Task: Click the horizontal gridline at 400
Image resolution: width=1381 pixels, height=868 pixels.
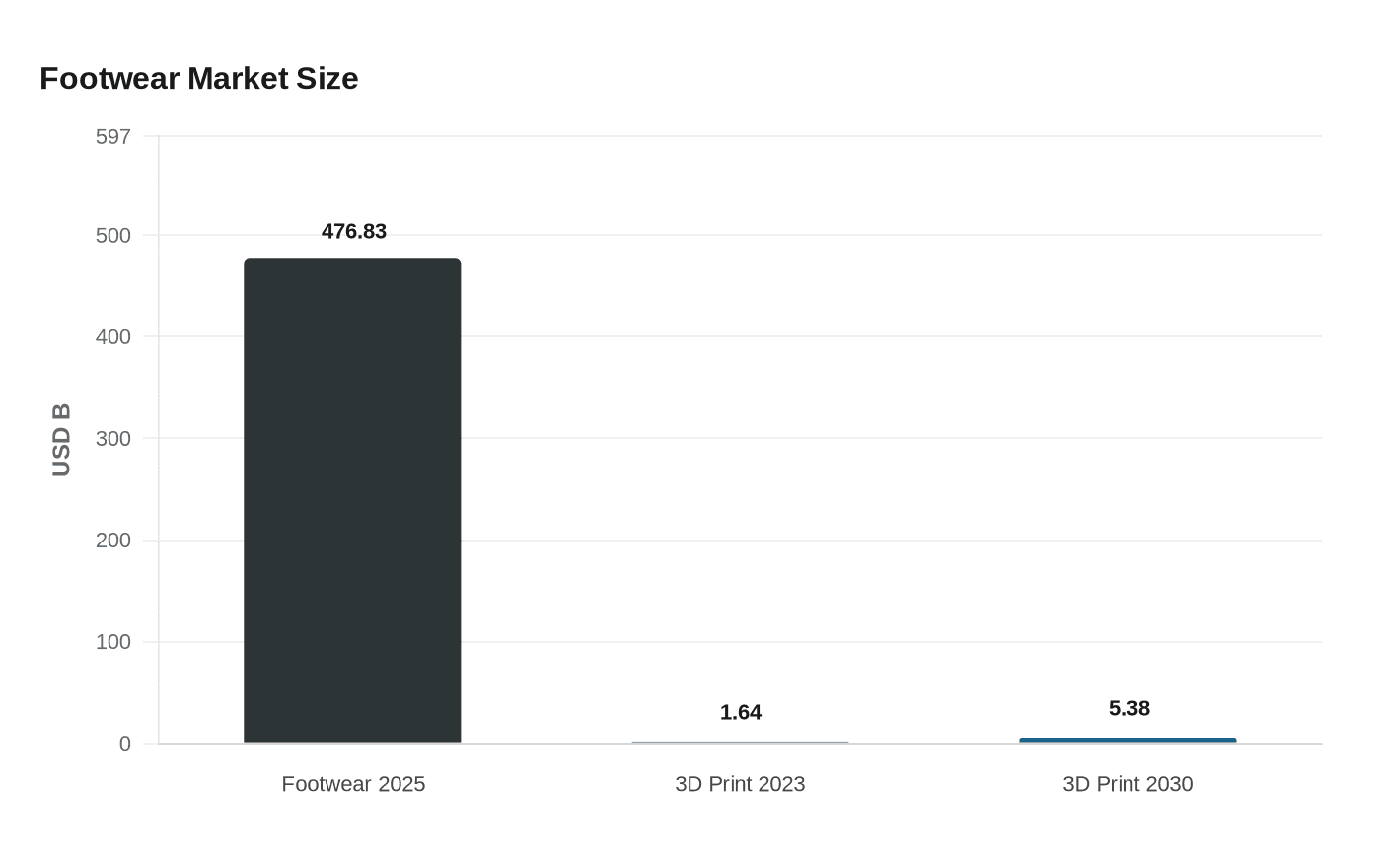Action: pos(888,336)
